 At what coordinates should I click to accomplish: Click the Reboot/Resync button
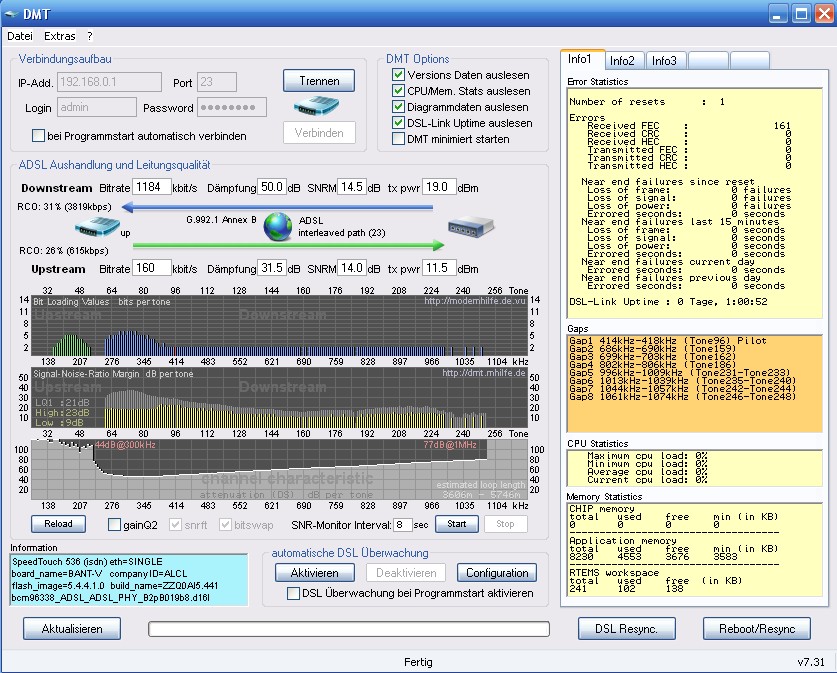click(x=756, y=629)
